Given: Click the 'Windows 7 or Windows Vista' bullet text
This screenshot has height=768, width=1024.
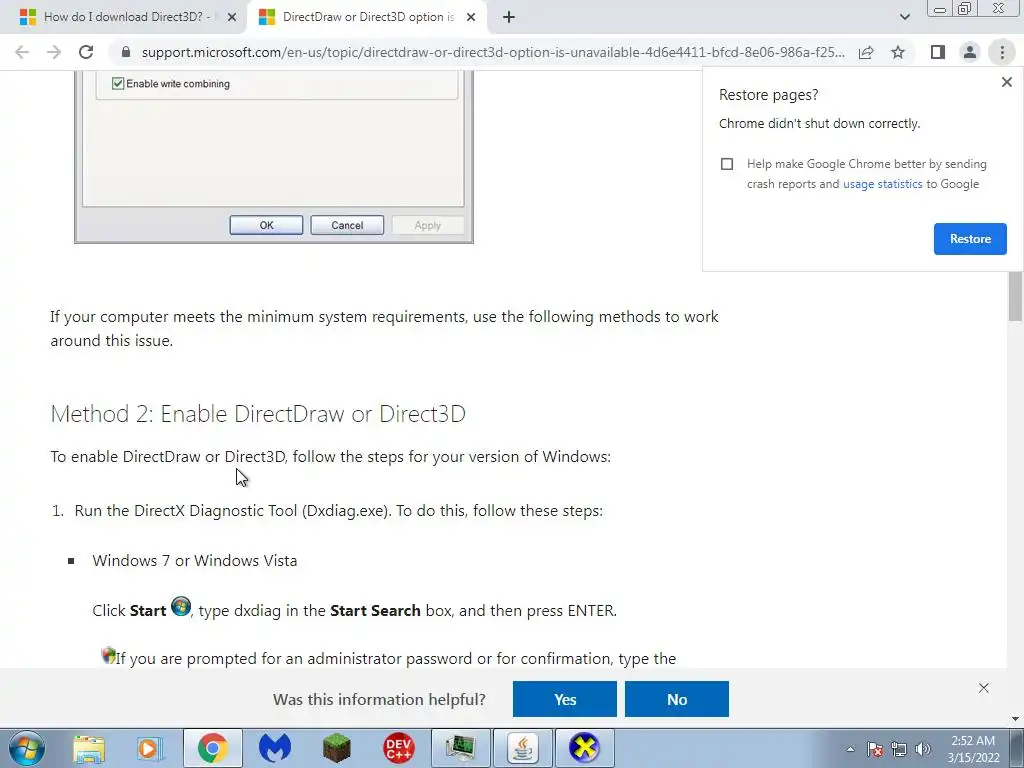Looking at the screenshot, I should coord(195,561).
